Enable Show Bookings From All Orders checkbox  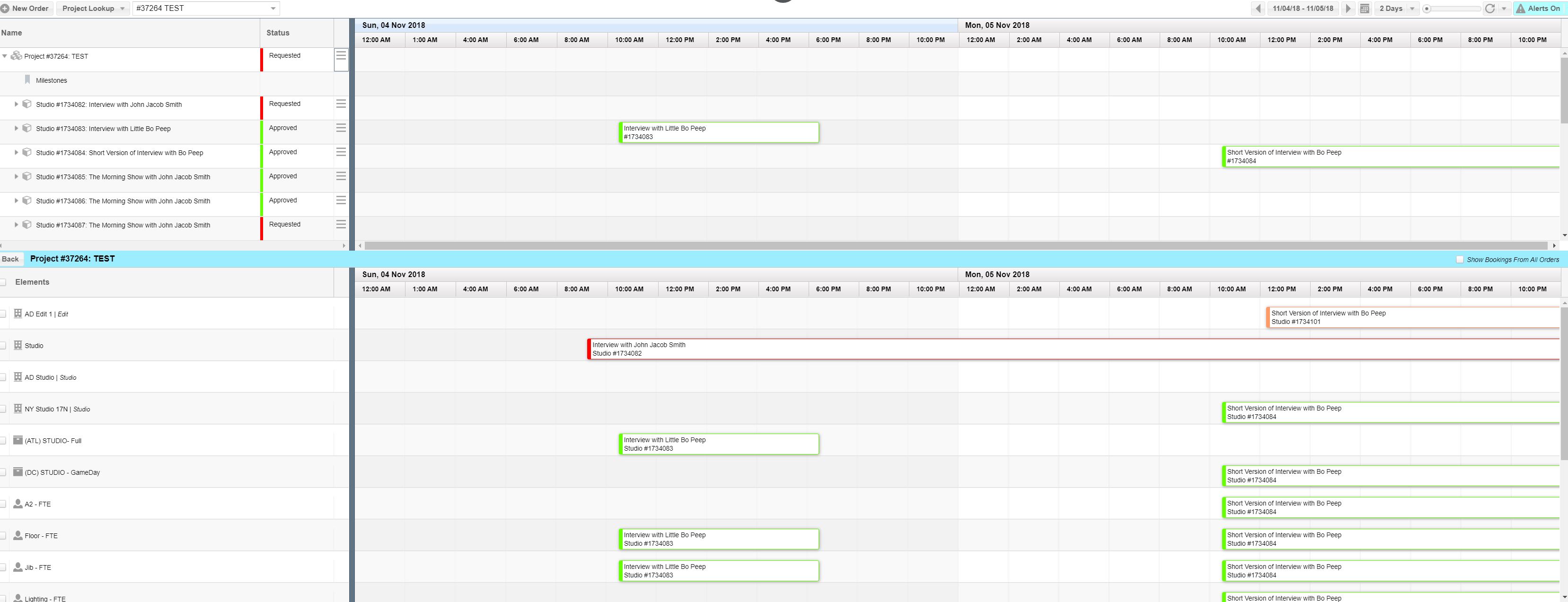(1460, 260)
